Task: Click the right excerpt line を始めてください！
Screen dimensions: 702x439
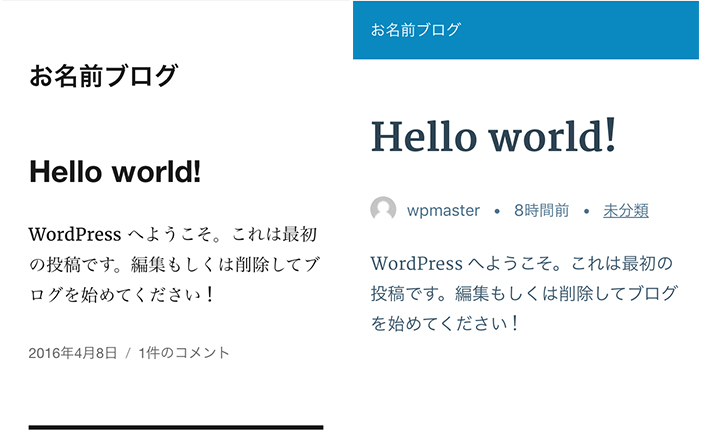Action: point(445,324)
